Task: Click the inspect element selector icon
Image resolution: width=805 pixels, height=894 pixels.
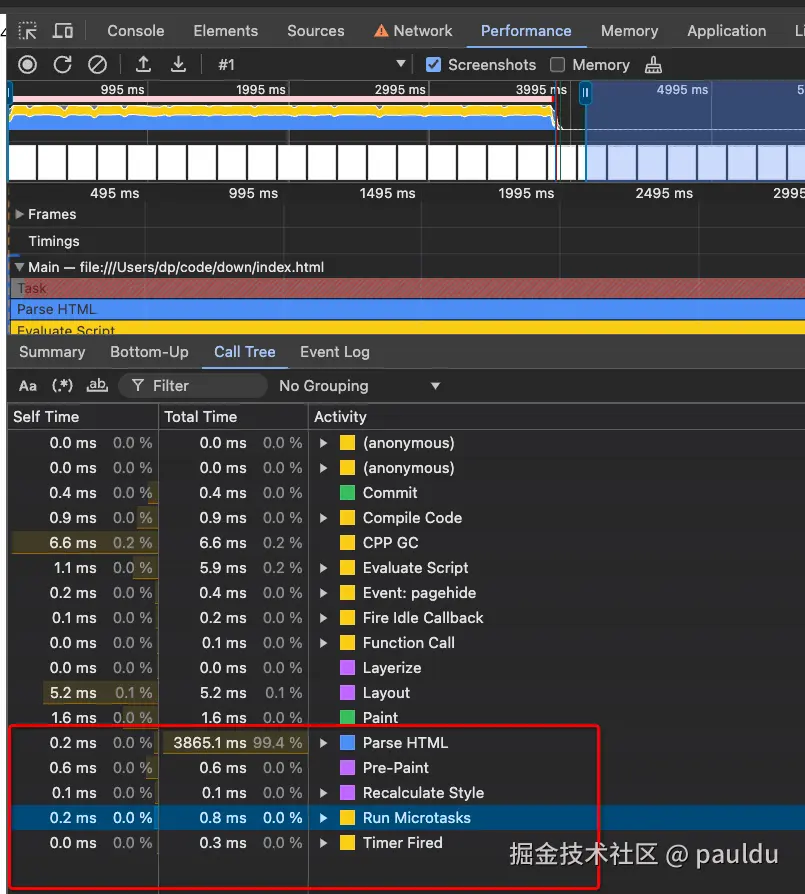Action: click(28, 31)
